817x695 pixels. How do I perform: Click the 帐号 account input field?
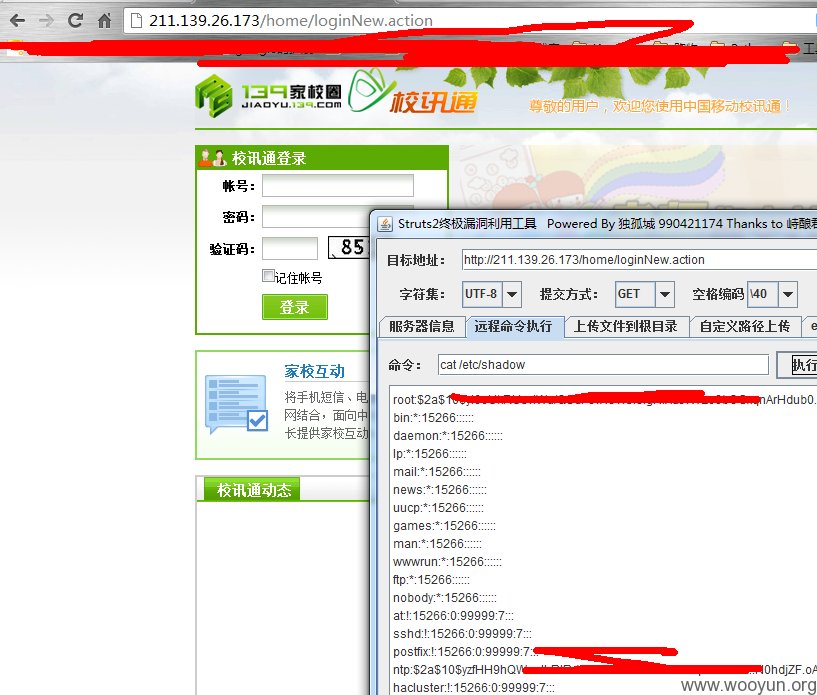pyautogui.click(x=338, y=186)
